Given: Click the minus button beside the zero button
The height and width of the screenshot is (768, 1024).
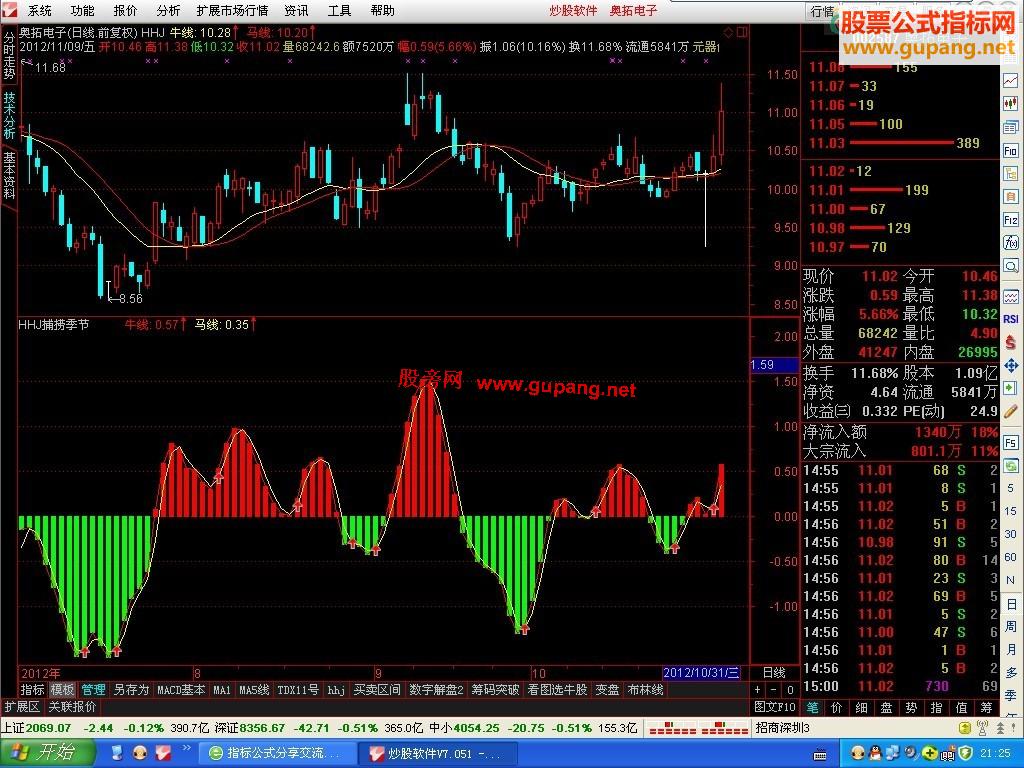Looking at the screenshot, I should [774, 690].
